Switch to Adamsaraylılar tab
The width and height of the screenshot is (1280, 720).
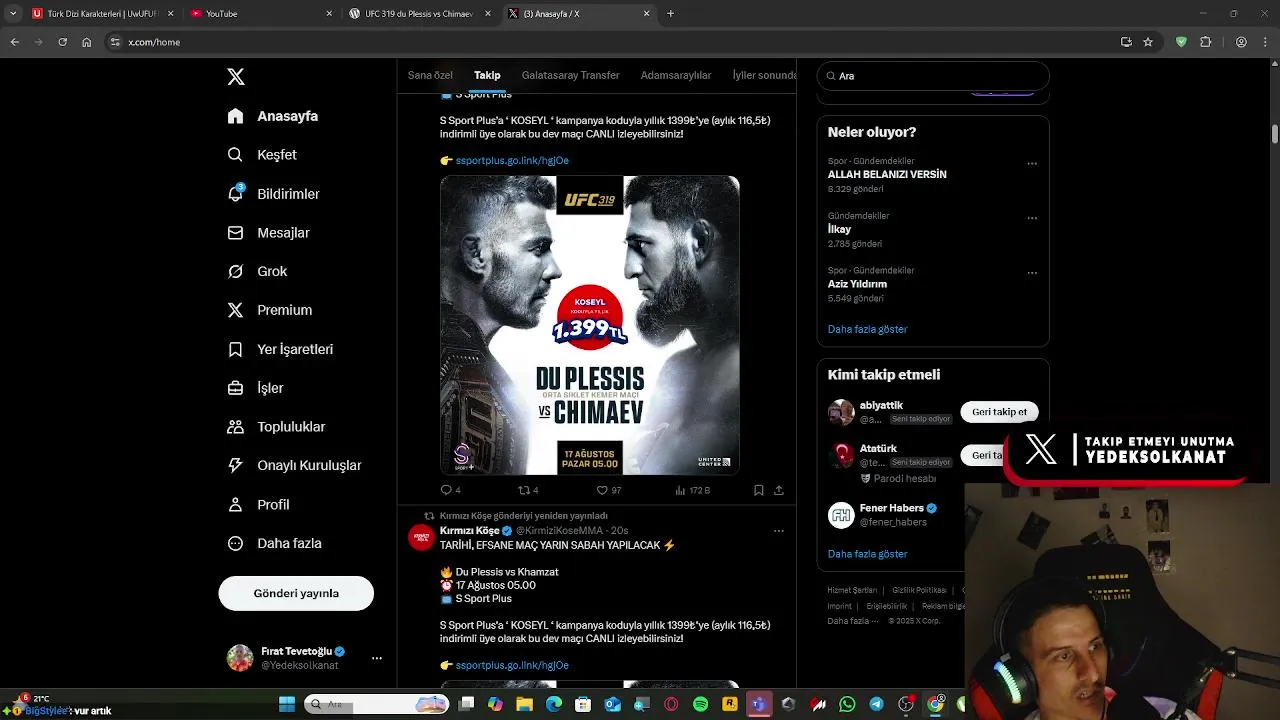click(676, 75)
